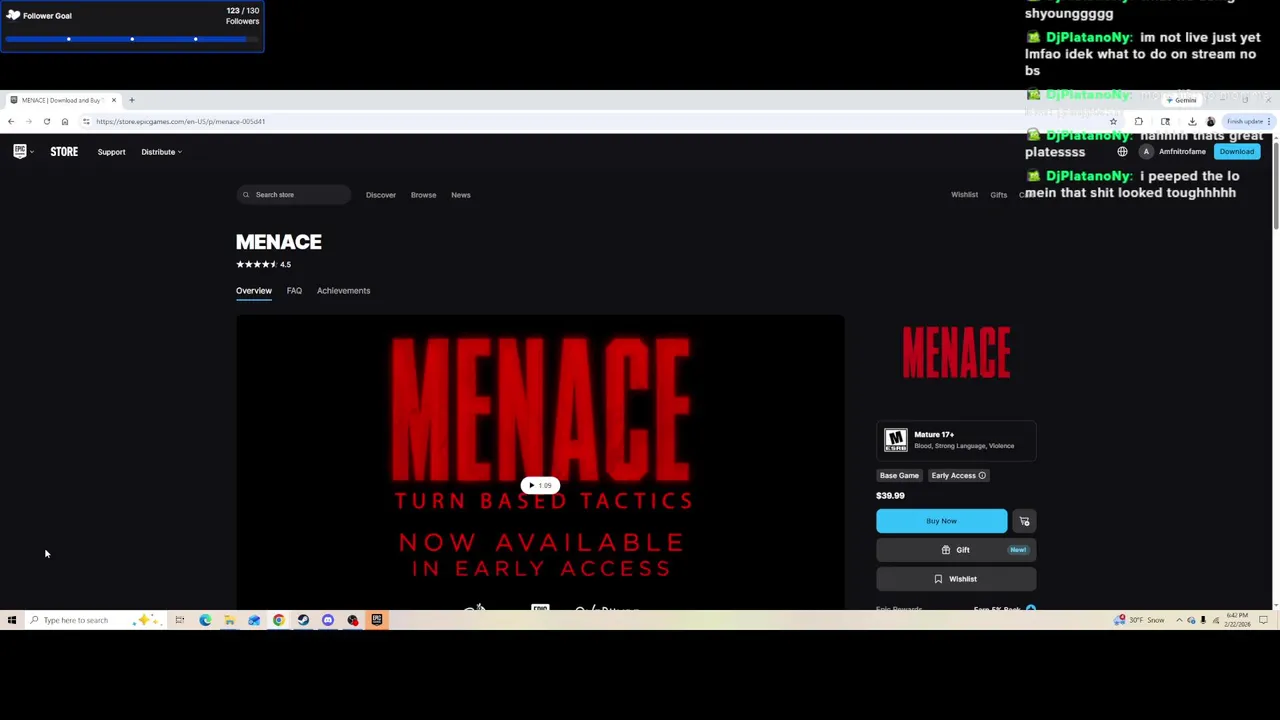Open Steam from taskbar
The height and width of the screenshot is (720, 1280).
[x=303, y=620]
